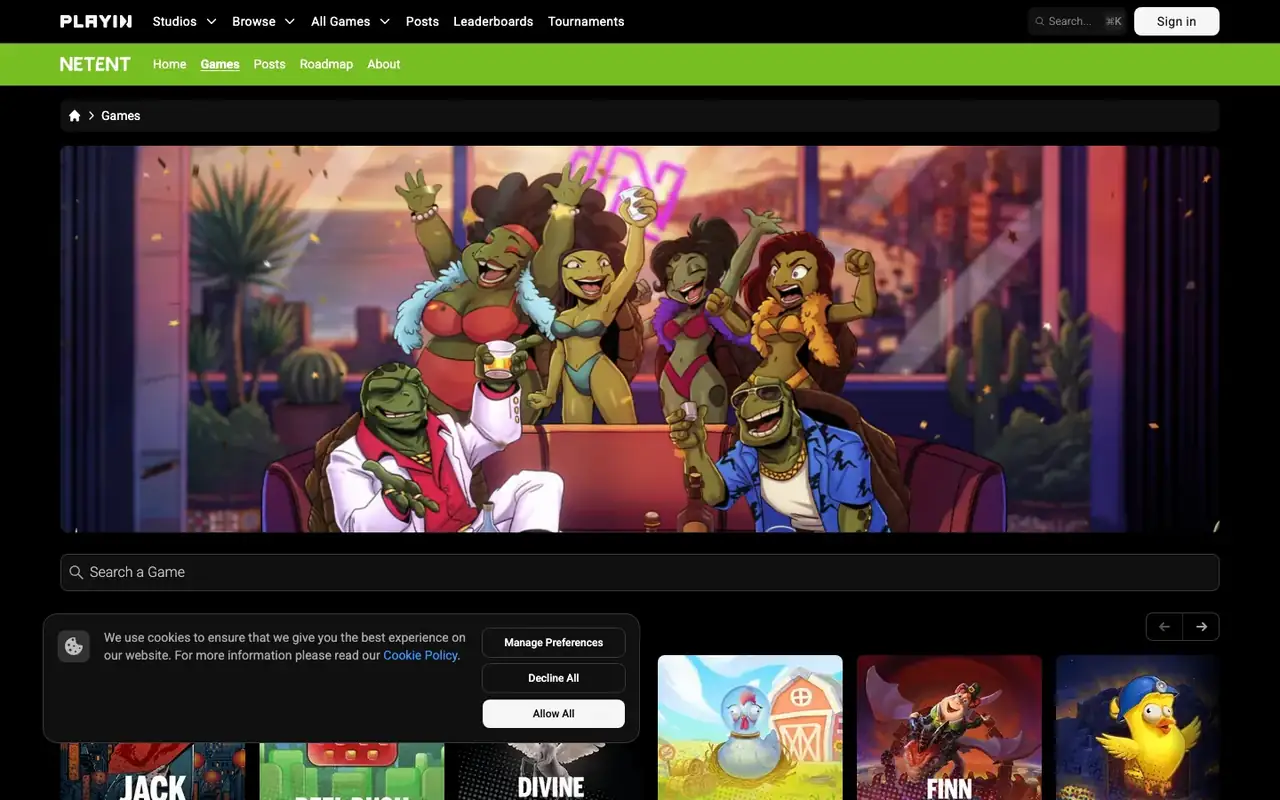Expand the All Games dropdown
1280x800 pixels.
point(351,21)
